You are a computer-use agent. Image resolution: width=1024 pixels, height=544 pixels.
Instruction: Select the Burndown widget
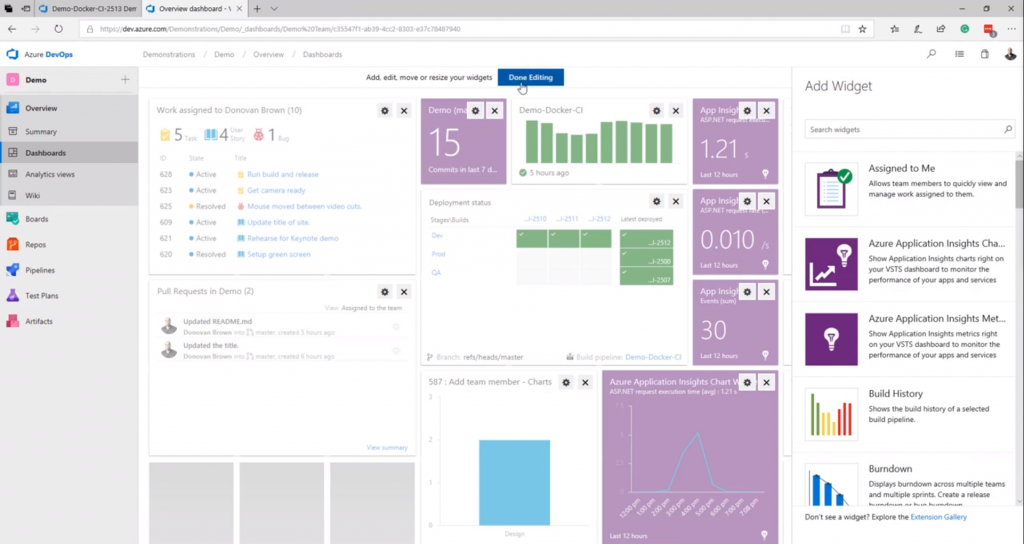[906, 484]
